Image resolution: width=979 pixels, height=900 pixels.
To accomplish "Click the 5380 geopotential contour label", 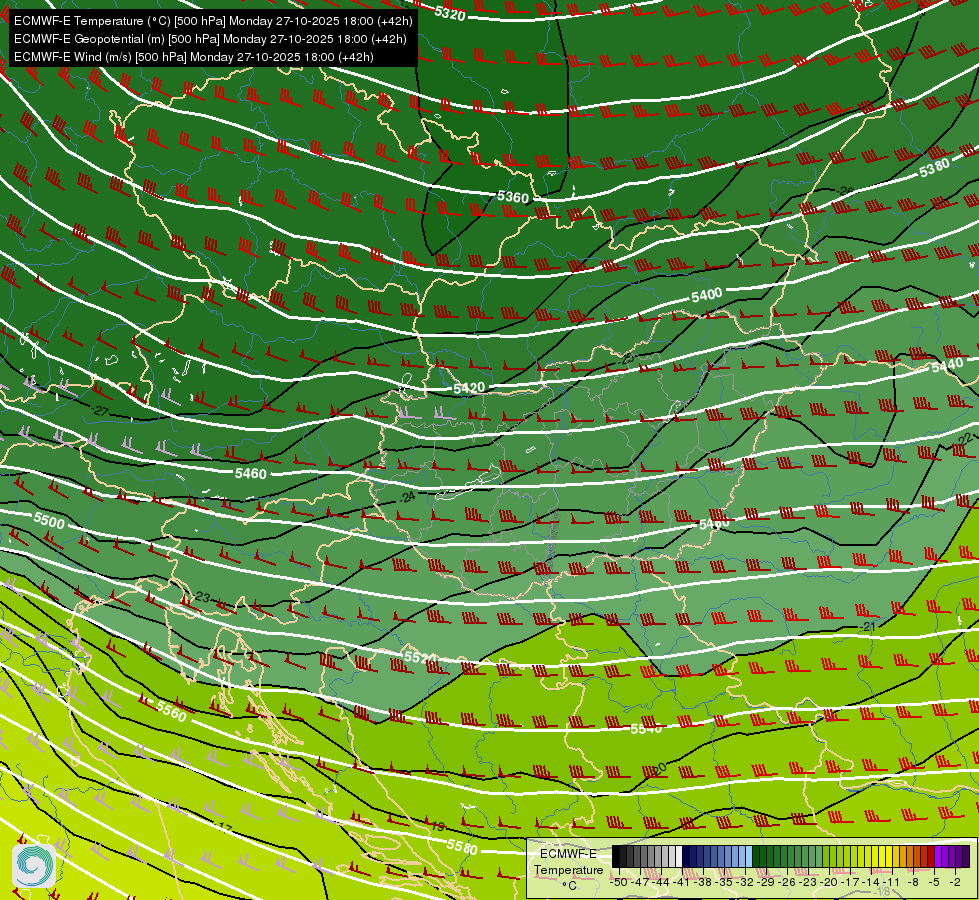I will pyautogui.click(x=934, y=167).
